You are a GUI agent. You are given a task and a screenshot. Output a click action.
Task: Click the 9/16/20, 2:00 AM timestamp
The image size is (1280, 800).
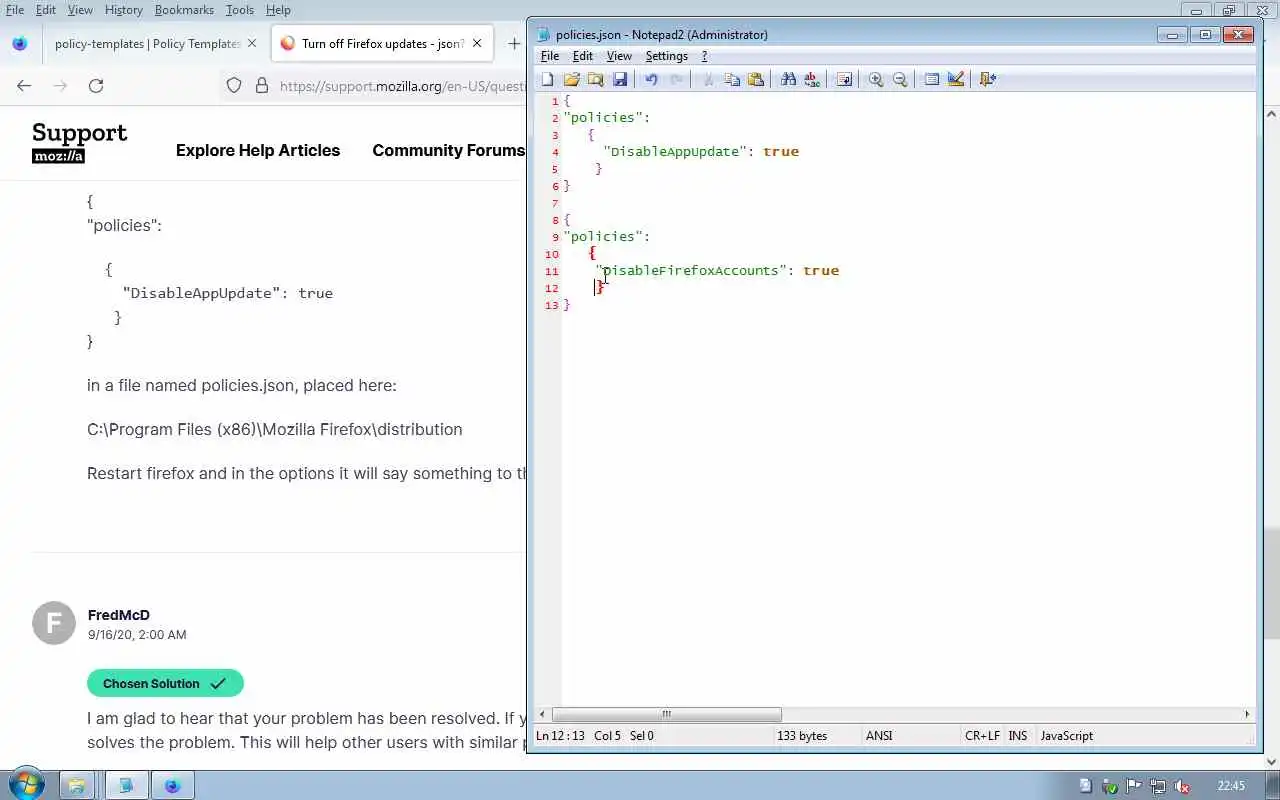click(137, 635)
